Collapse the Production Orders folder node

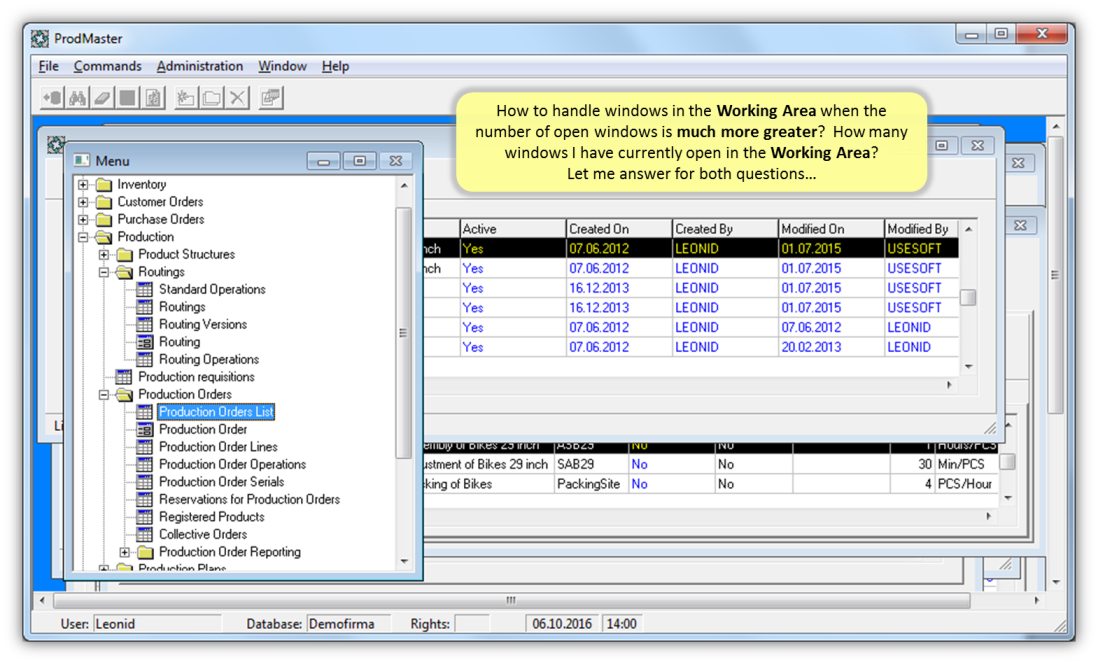pyautogui.click(x=104, y=395)
